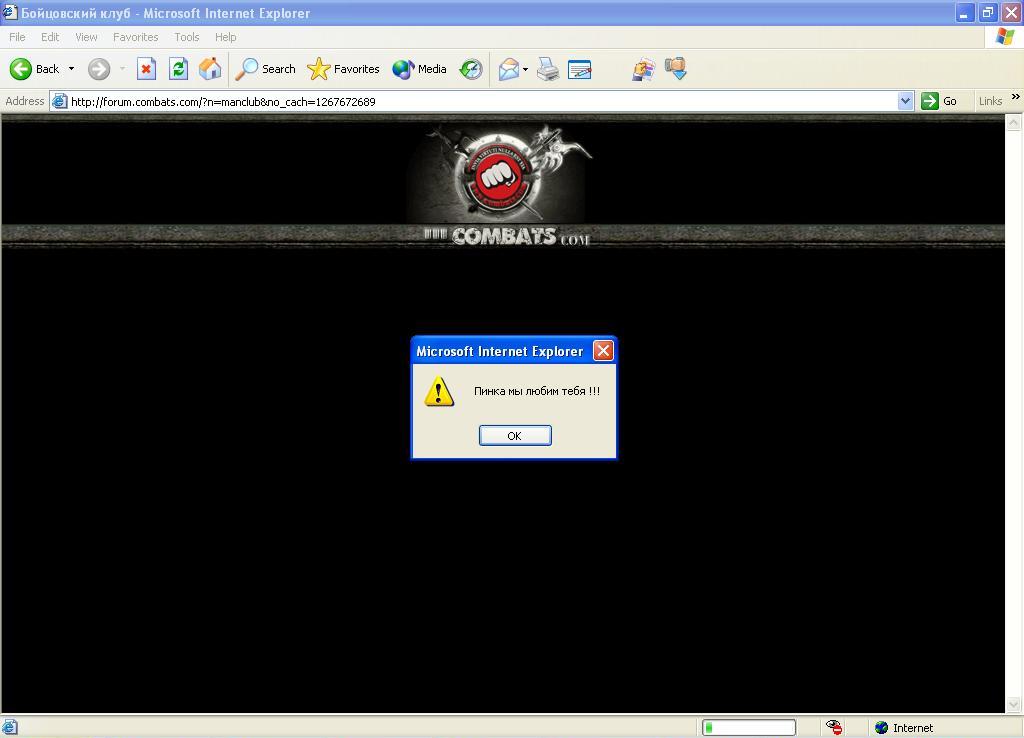The image size is (1024, 738).
Task: Click the page scrollbar up arrow
Action: coord(1014,123)
